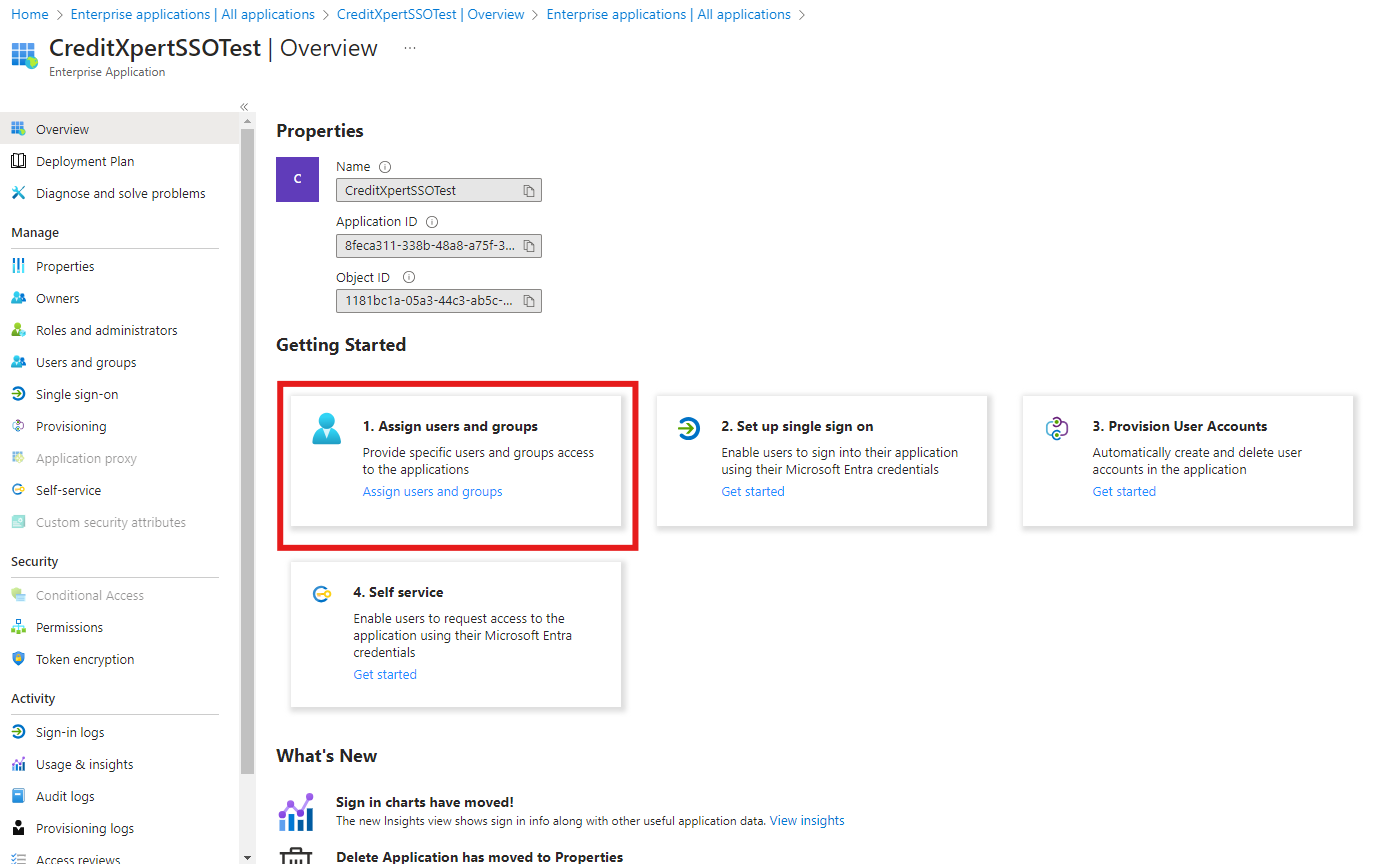The width and height of the screenshot is (1389, 864).
Task: Click the sidebar scrollbar down arrow
Action: coord(248,857)
